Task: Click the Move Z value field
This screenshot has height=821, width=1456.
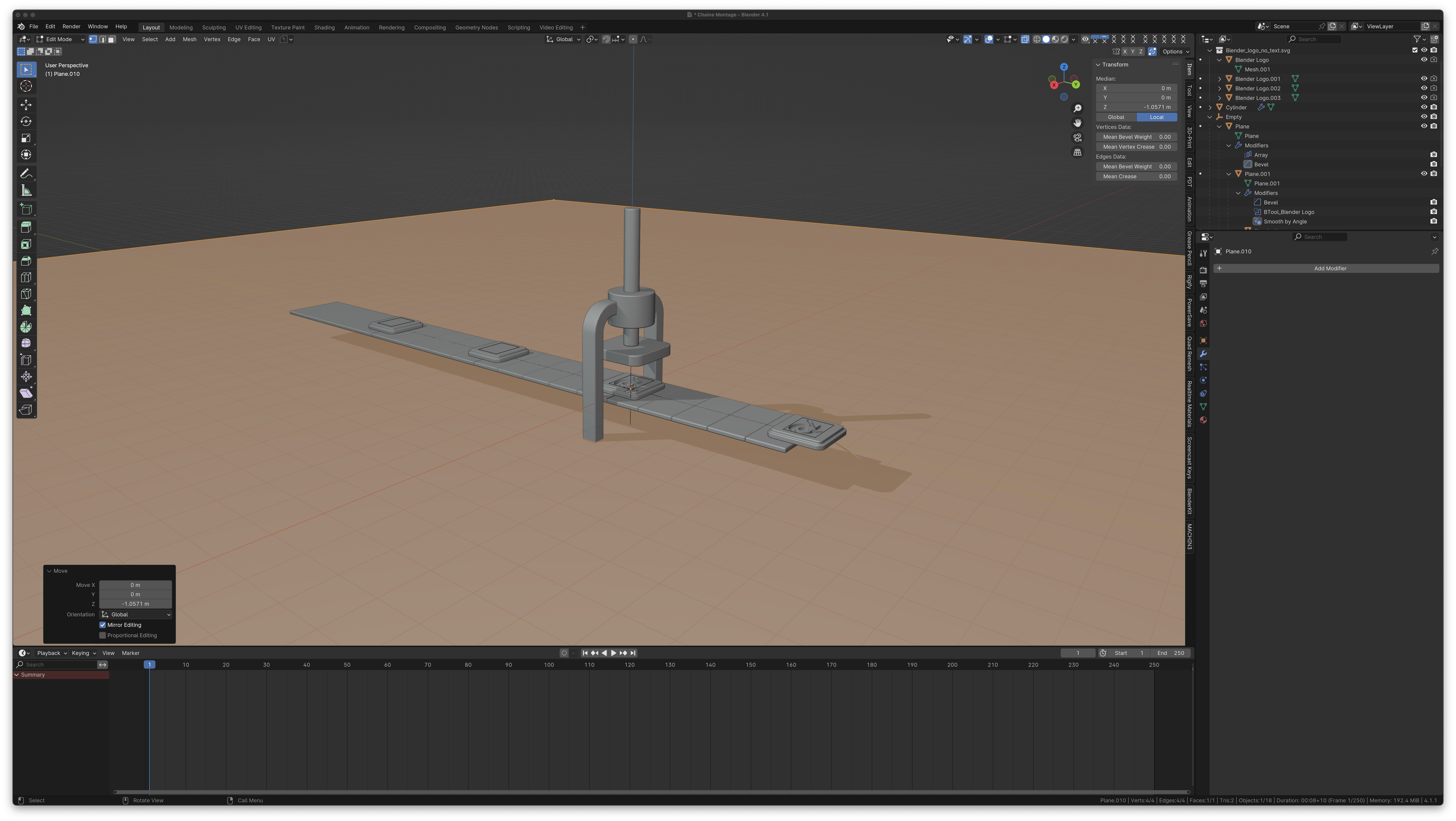Action: pyautogui.click(x=136, y=604)
